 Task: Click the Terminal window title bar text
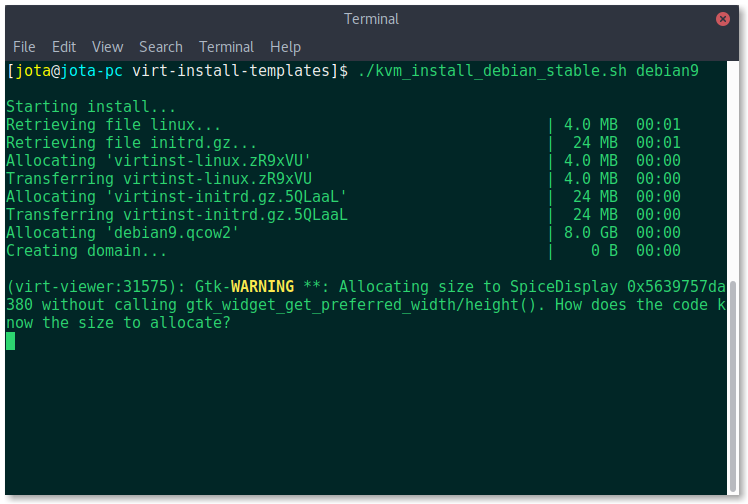click(371, 19)
